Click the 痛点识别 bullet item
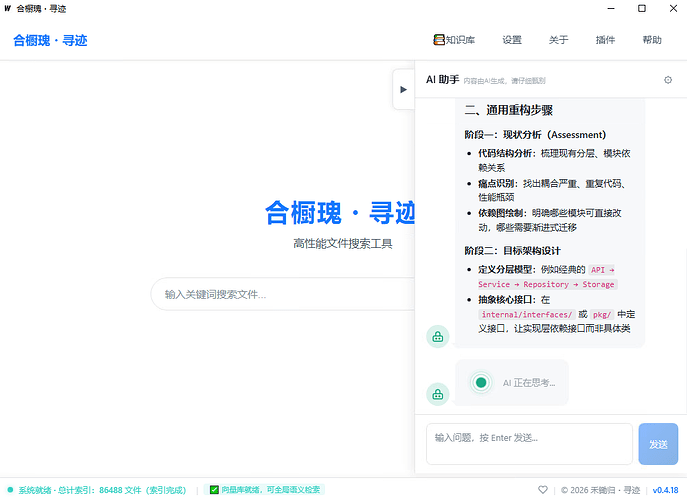687x500 pixels. click(x=552, y=190)
